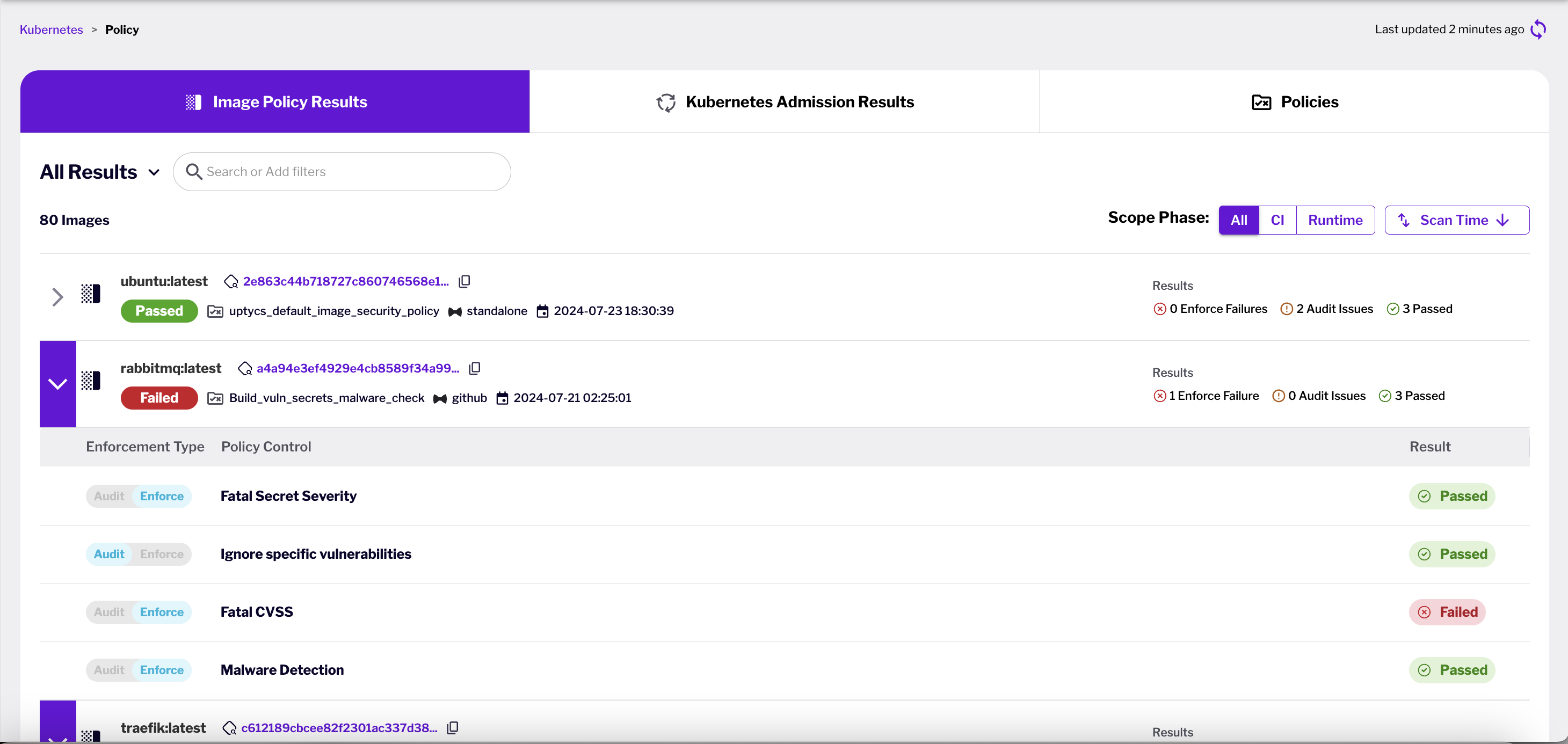Open ubuntu digest link 2e863c44b718727c860746568e1...
Viewport: 1568px width, 744px height.
(x=346, y=281)
